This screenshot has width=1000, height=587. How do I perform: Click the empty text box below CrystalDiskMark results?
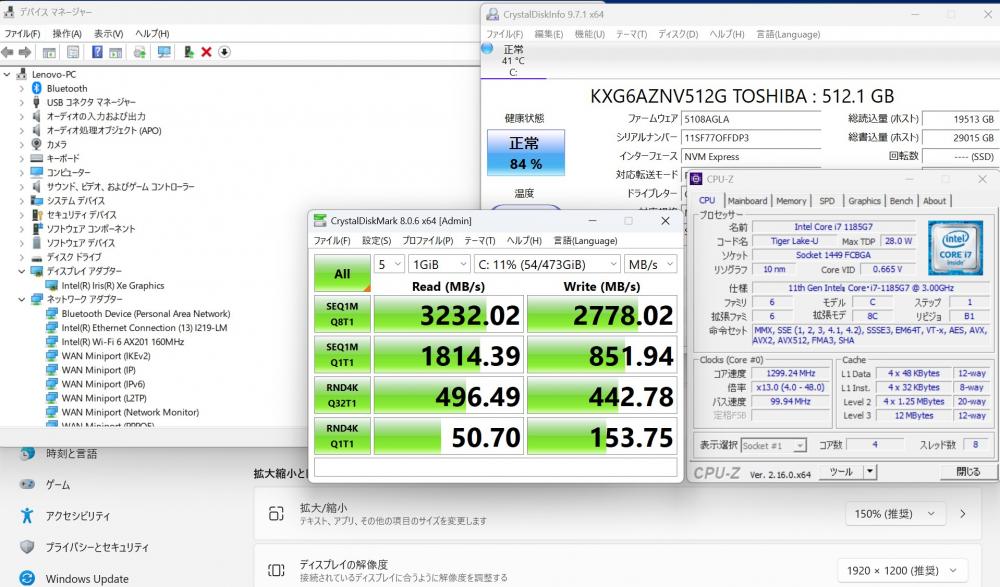(496, 467)
